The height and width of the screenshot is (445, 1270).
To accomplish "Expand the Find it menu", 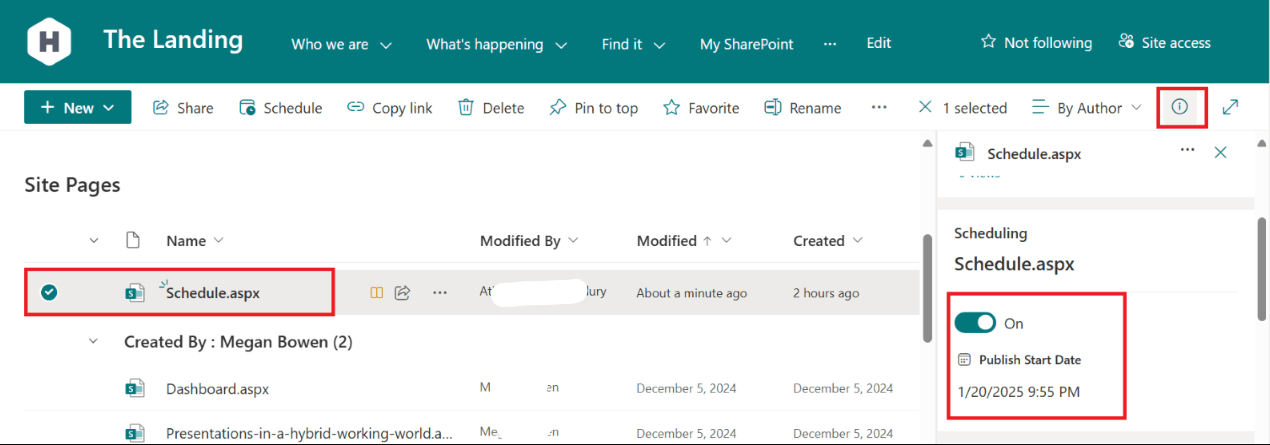I will click(634, 44).
